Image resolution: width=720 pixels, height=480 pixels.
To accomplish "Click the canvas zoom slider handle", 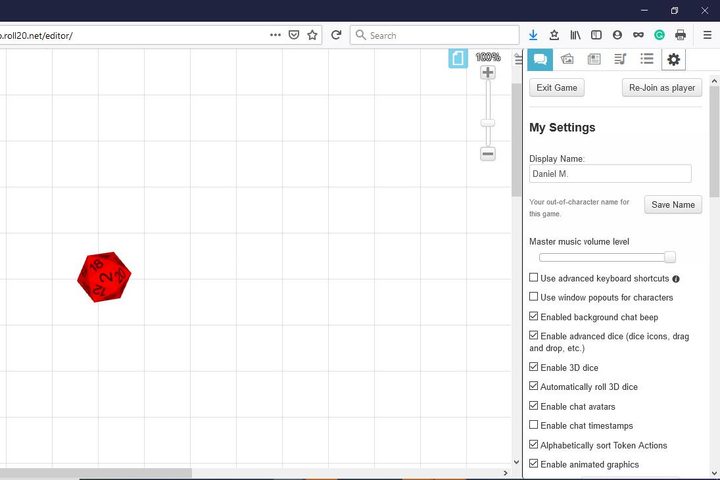I will coord(488,123).
